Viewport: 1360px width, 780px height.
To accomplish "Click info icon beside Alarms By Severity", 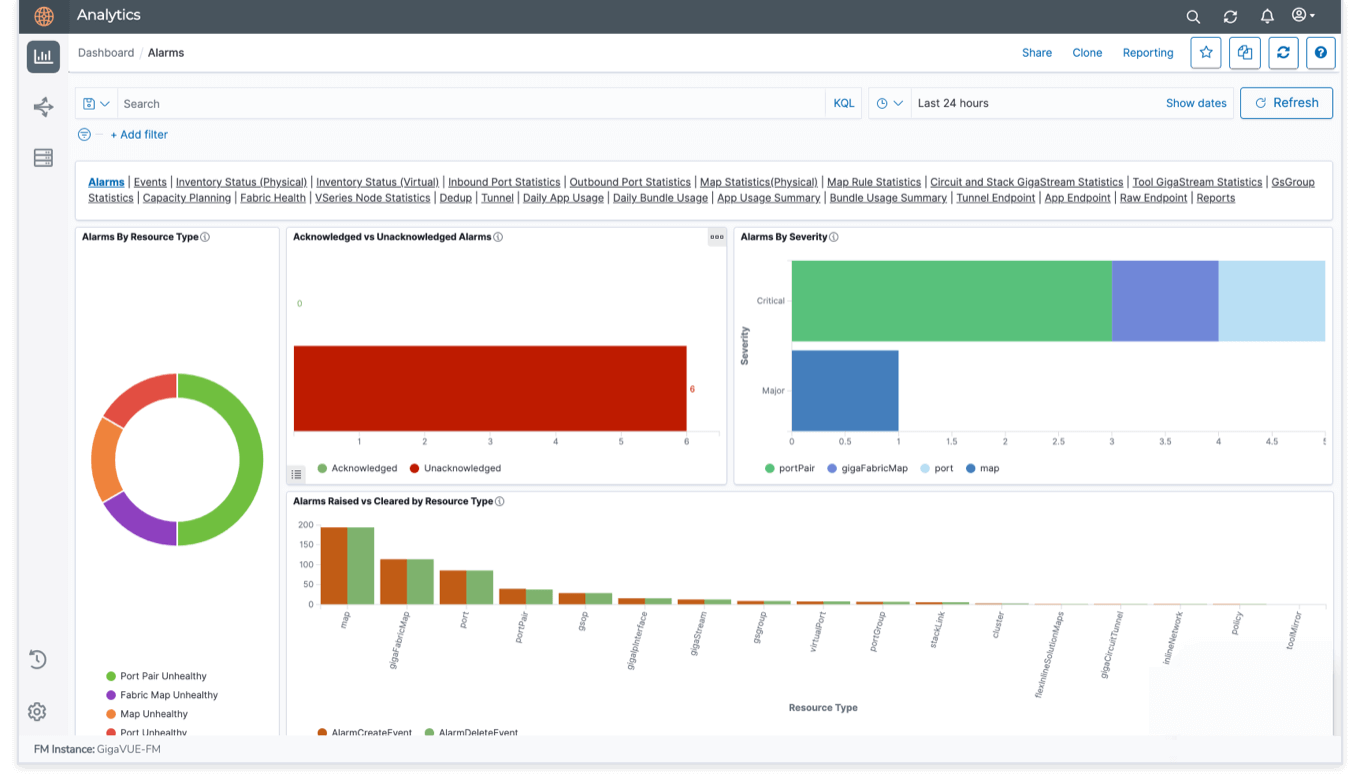I will (x=834, y=237).
